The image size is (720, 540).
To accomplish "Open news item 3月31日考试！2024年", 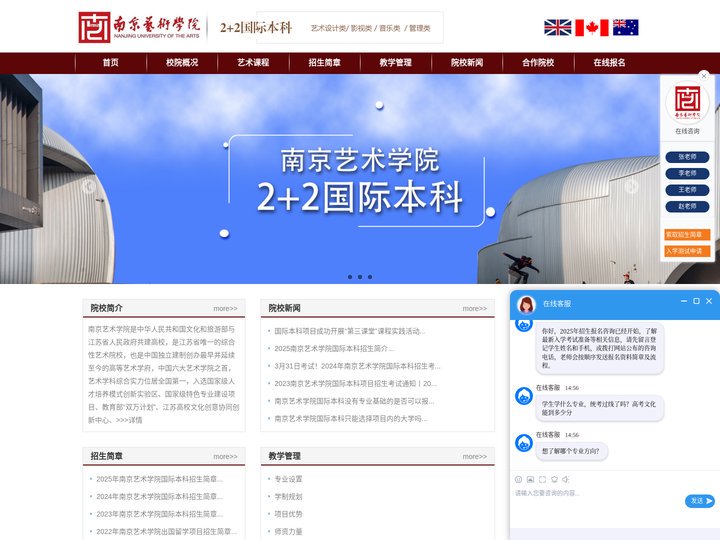I will pos(357,366).
